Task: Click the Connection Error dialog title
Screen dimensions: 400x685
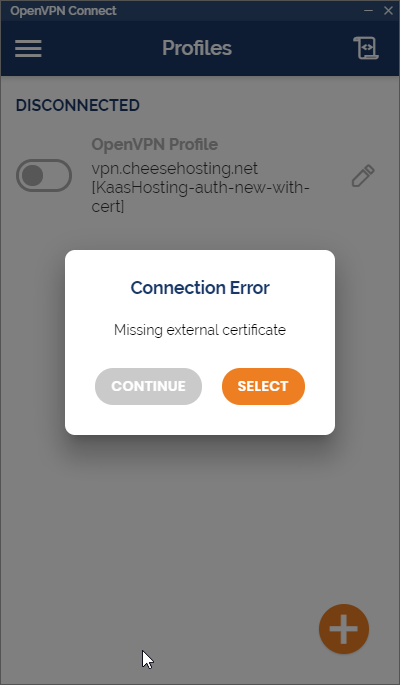Action: pyautogui.click(x=200, y=287)
